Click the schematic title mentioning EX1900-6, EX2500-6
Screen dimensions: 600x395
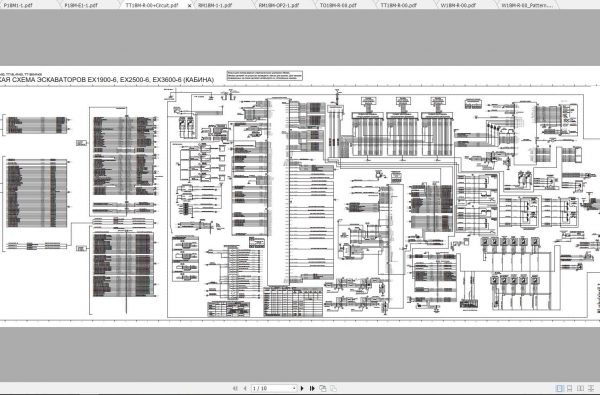pyautogui.click(x=107, y=80)
